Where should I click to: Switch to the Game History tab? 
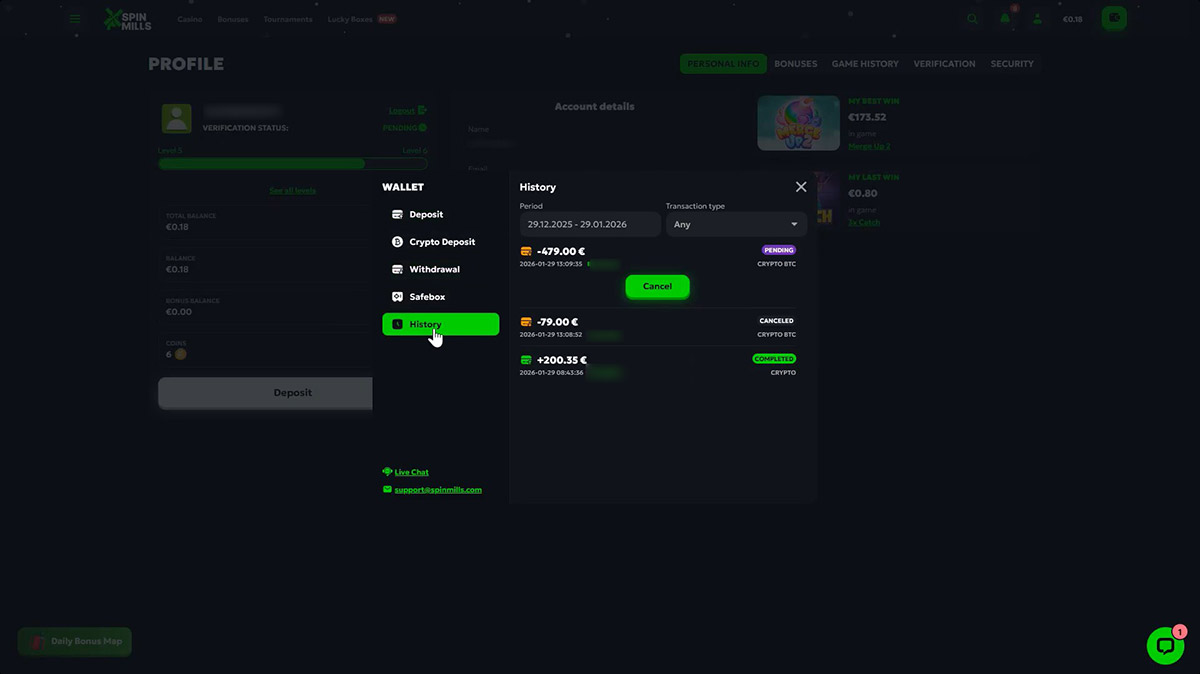[x=865, y=64]
